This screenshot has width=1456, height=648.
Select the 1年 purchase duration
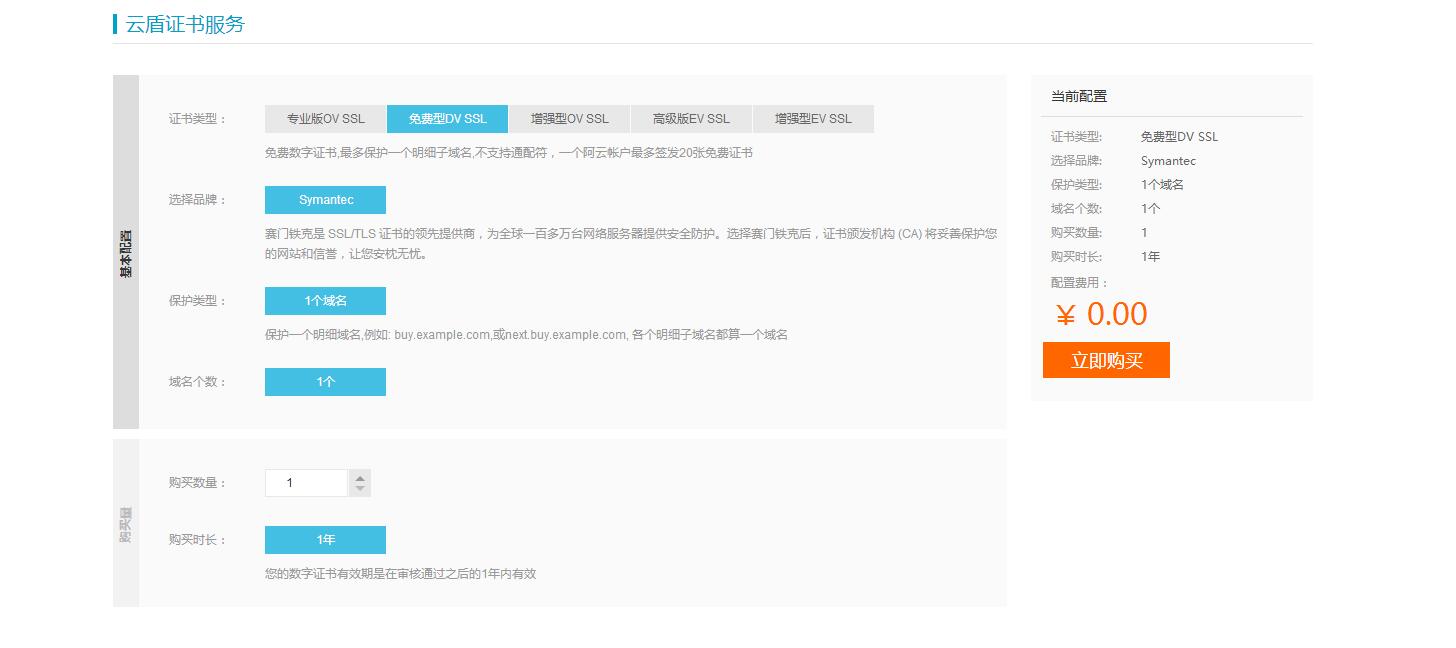[x=325, y=540]
